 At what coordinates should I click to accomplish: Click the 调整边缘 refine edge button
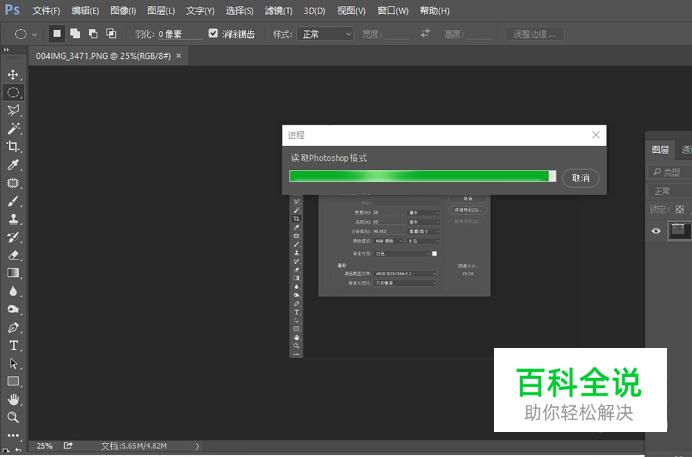tap(534, 34)
